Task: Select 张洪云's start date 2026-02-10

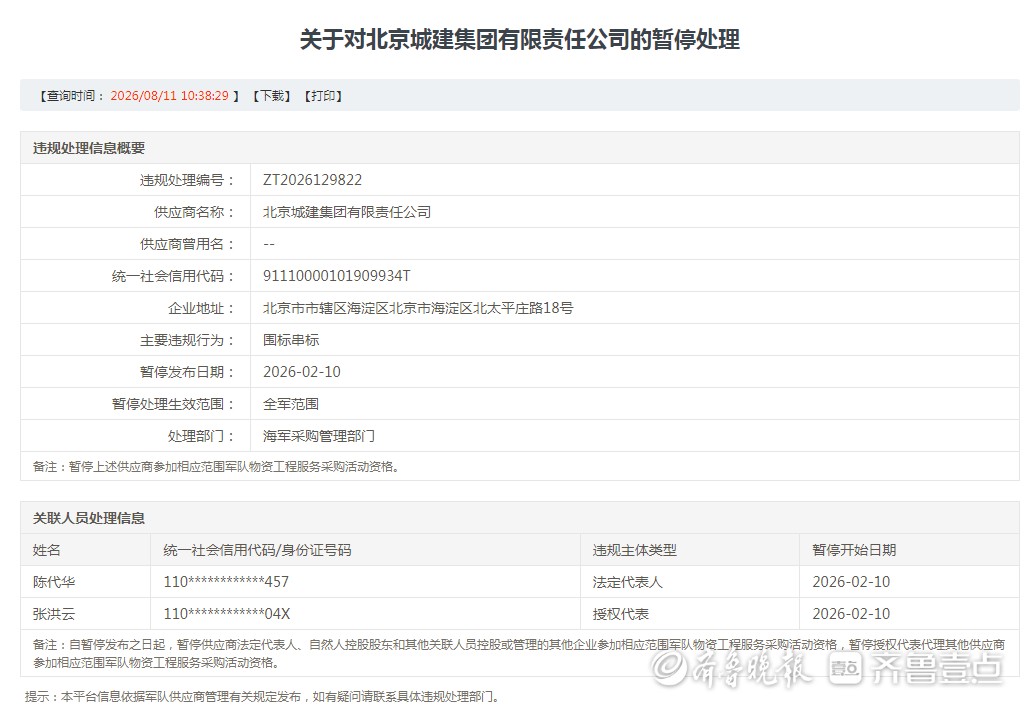Action: pos(851,614)
